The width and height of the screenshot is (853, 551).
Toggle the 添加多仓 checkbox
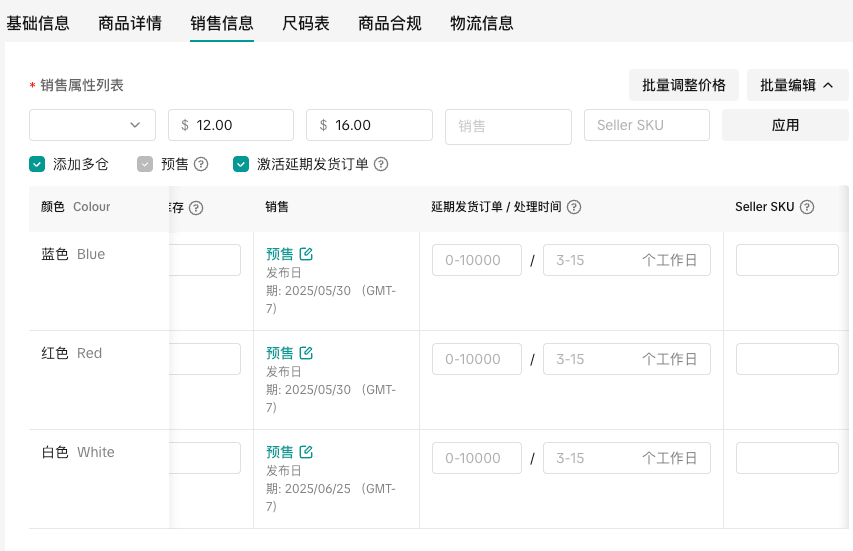click(37, 164)
